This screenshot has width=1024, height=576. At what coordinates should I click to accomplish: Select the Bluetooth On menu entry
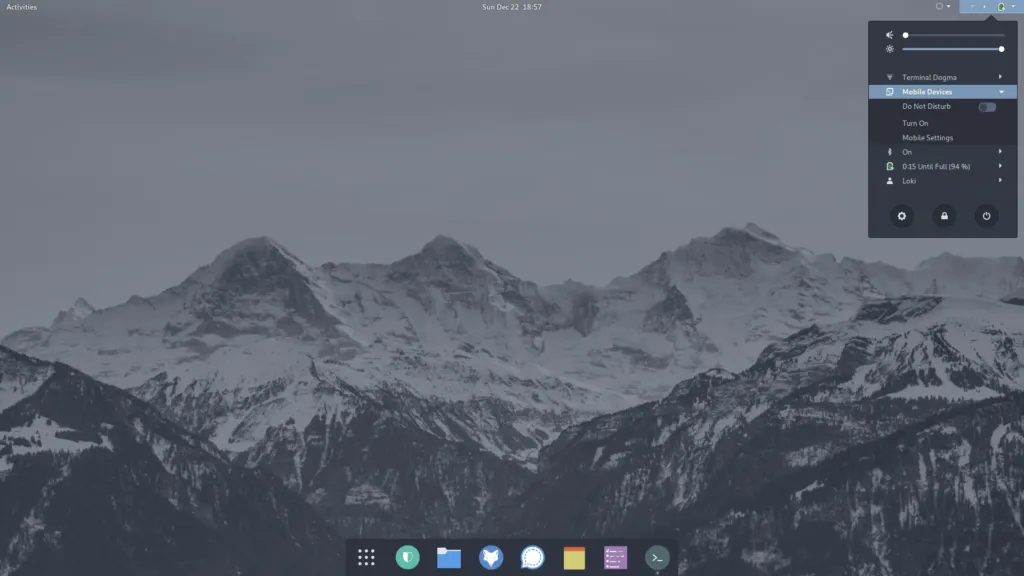(942, 152)
